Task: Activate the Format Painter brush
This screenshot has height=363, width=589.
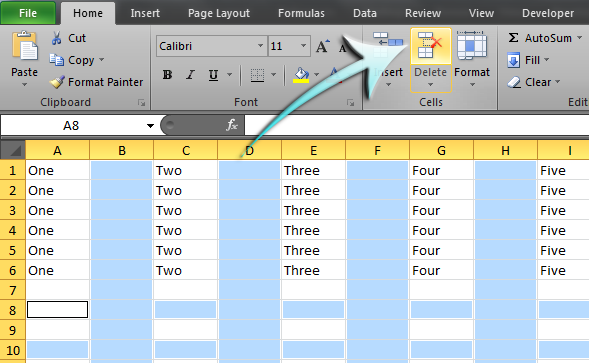Action: click(57, 82)
